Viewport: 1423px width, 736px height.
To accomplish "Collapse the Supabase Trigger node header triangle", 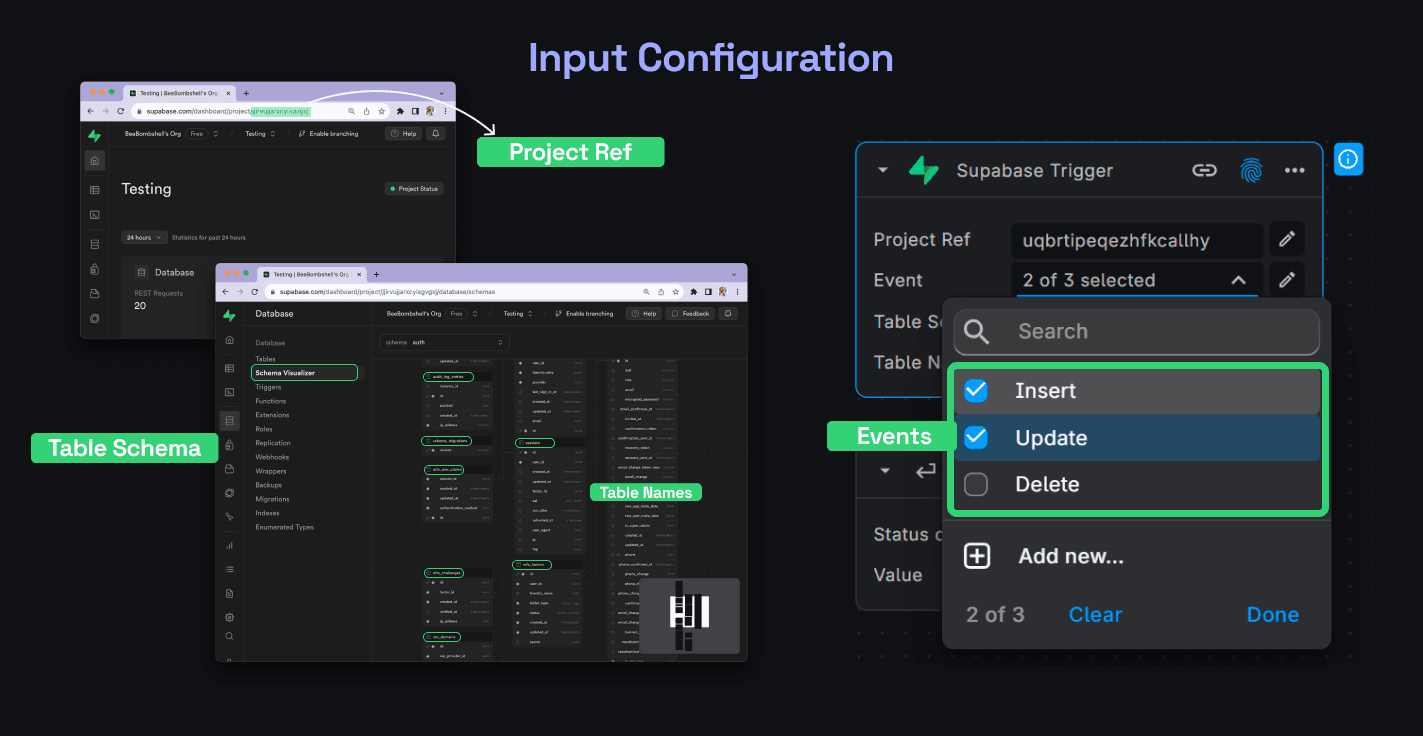I will (x=881, y=170).
